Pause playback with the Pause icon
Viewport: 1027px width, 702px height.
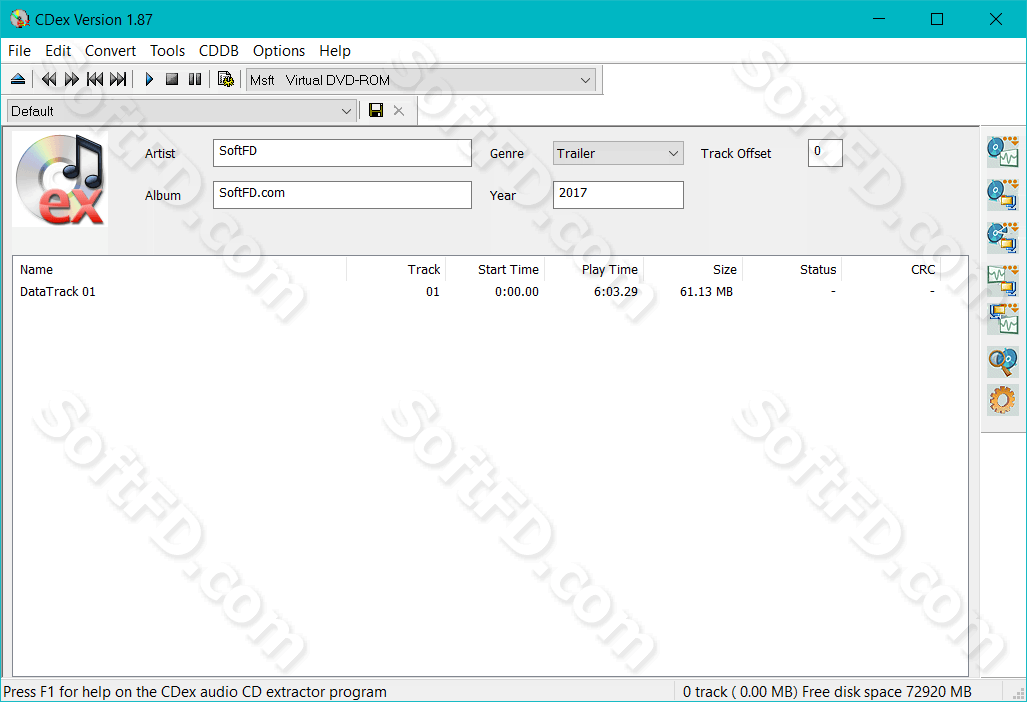(x=195, y=79)
